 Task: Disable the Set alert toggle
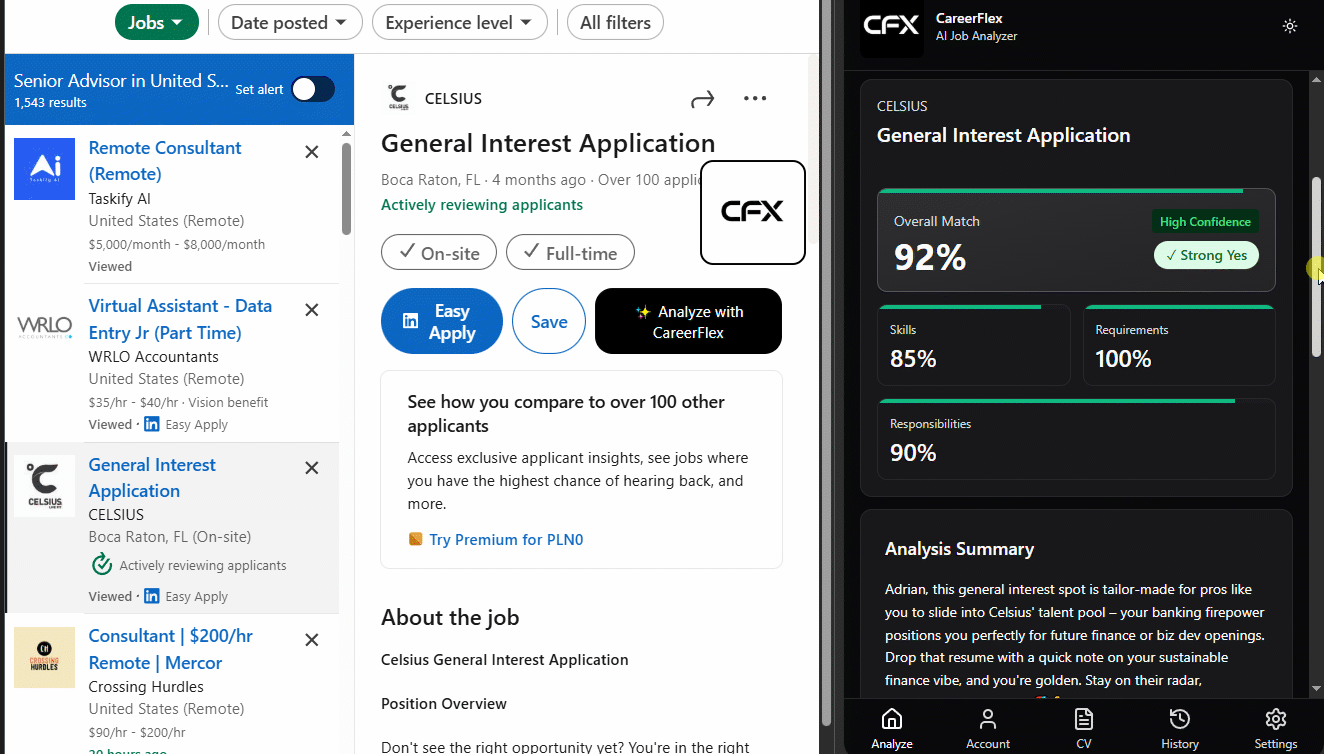pyautogui.click(x=312, y=89)
